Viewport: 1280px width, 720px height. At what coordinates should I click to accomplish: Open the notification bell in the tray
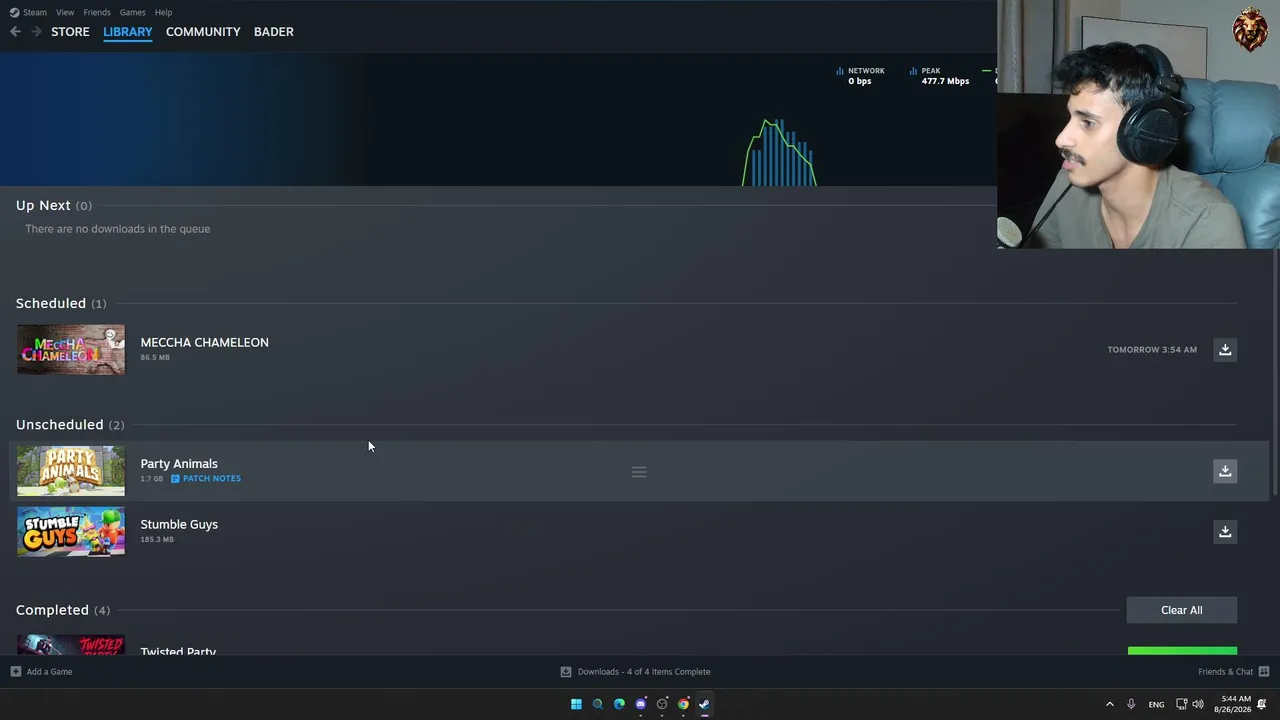click(x=1262, y=704)
